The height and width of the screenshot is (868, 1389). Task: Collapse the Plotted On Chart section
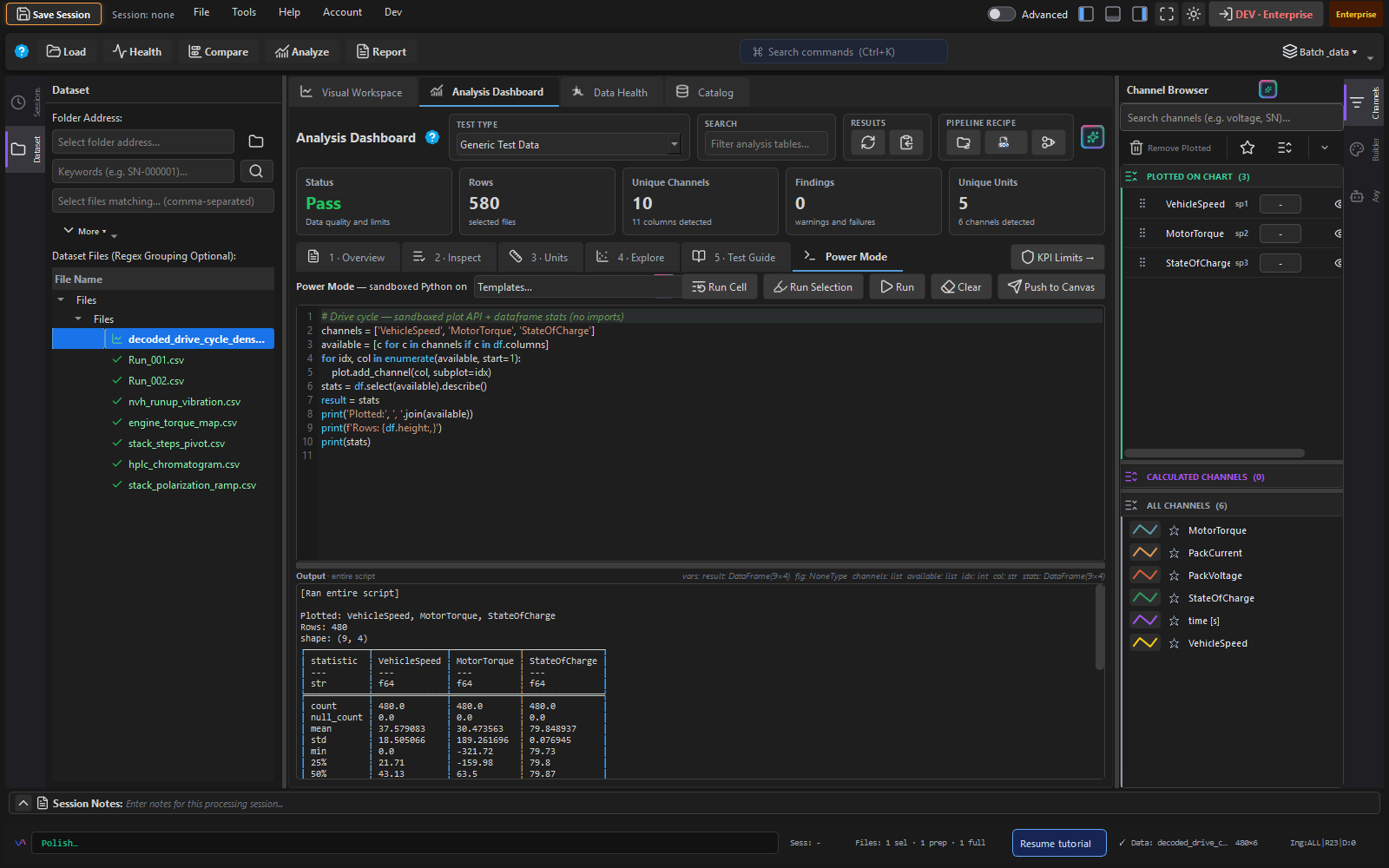coord(1131,176)
